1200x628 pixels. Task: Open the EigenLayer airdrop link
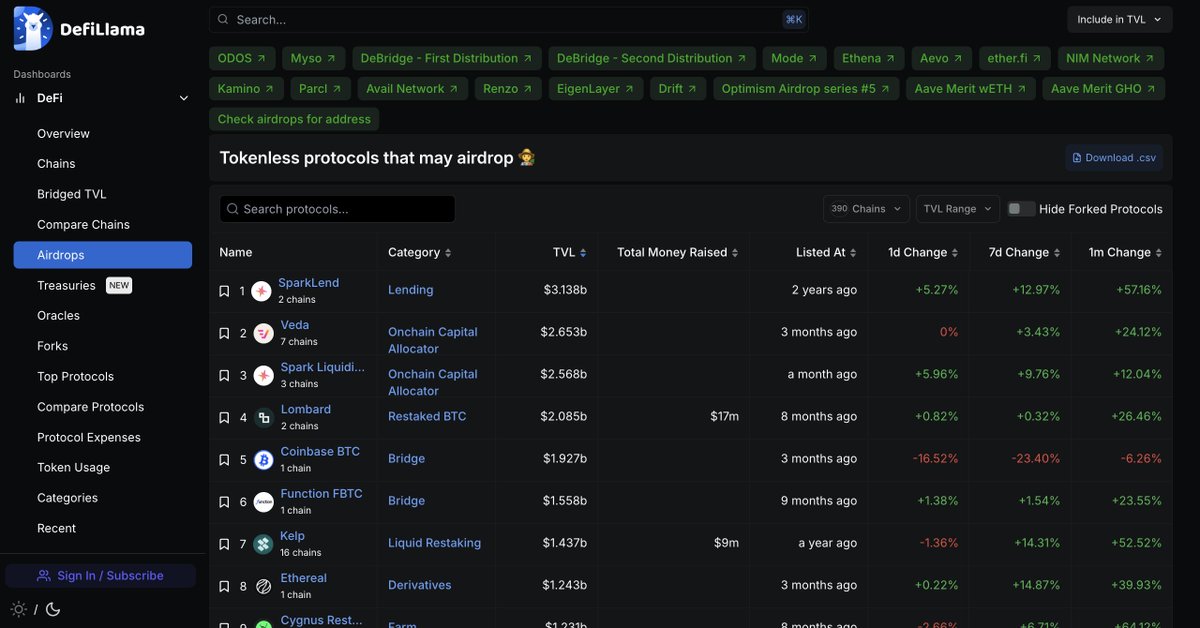point(596,89)
